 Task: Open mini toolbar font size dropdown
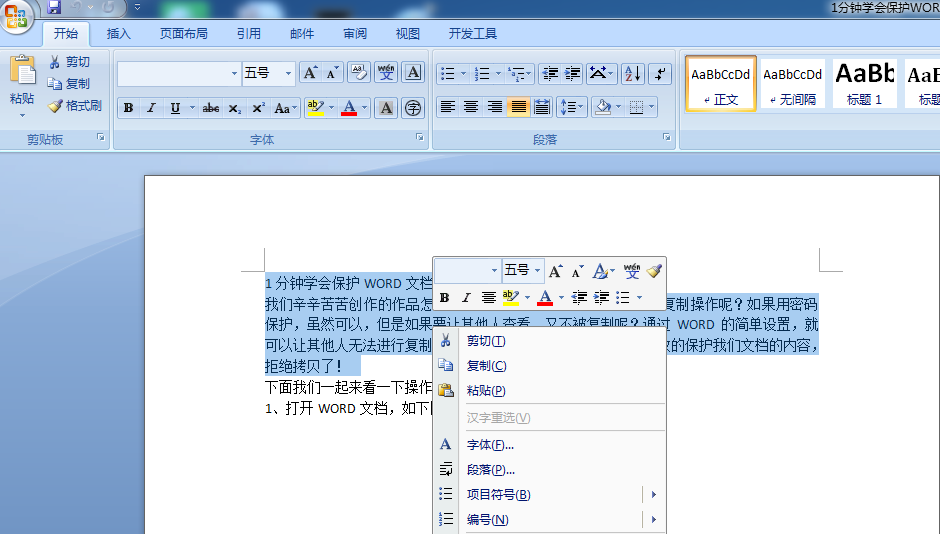[x=538, y=270]
